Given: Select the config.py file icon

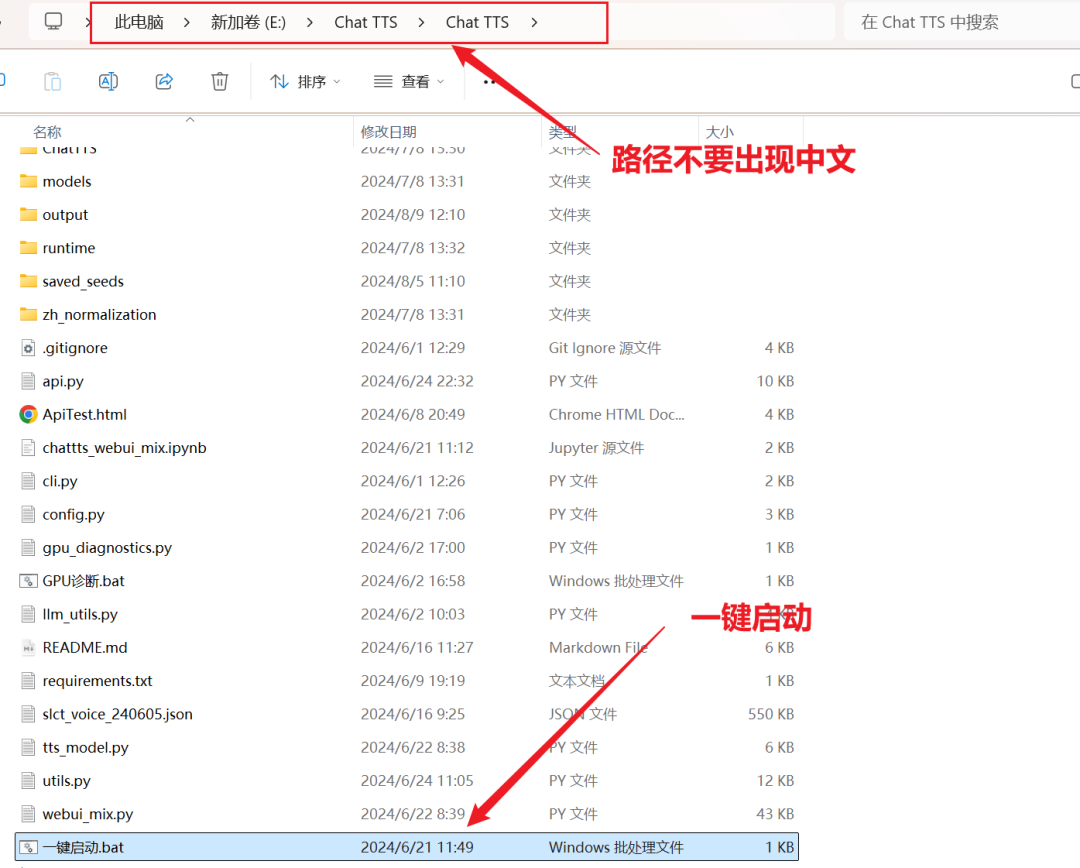Looking at the screenshot, I should click(28, 514).
